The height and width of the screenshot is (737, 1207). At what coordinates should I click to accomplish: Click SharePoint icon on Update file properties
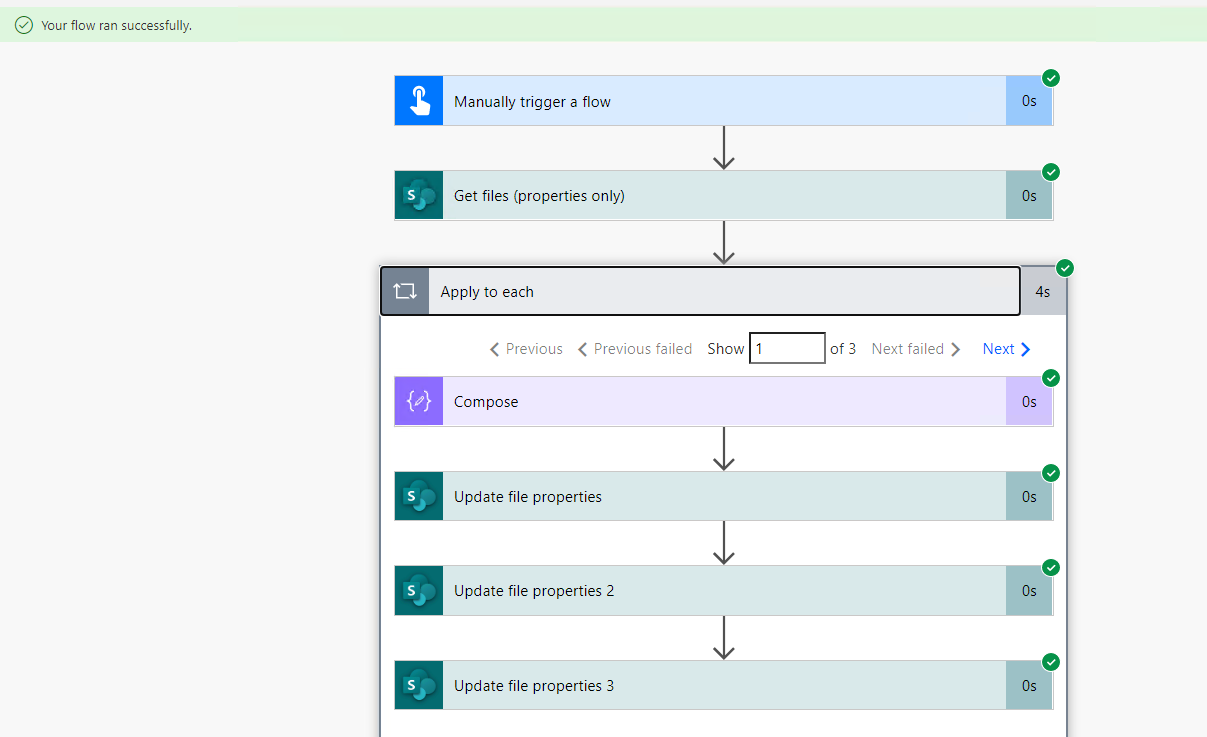click(x=419, y=496)
